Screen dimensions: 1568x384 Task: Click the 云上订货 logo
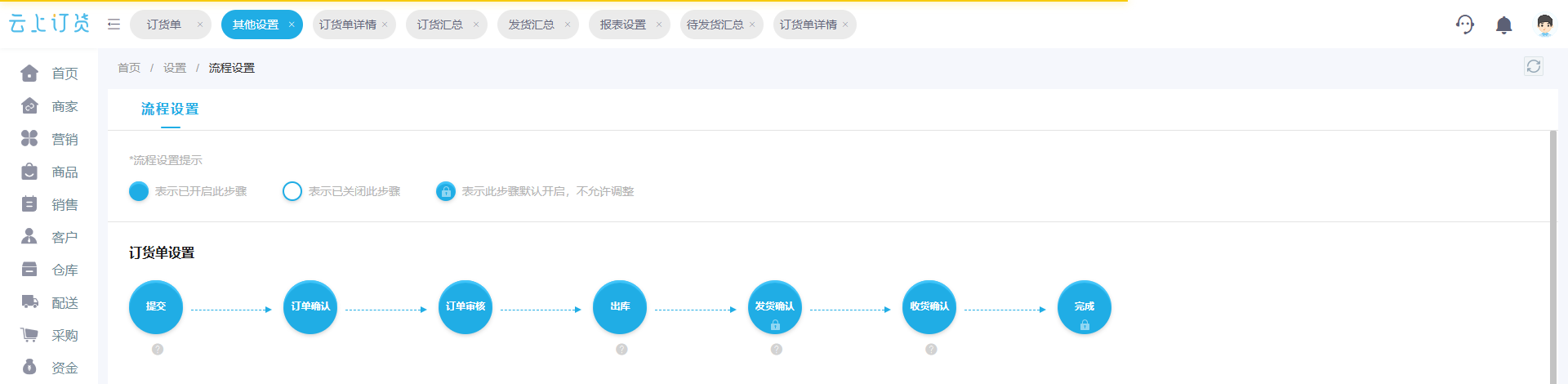click(49, 24)
